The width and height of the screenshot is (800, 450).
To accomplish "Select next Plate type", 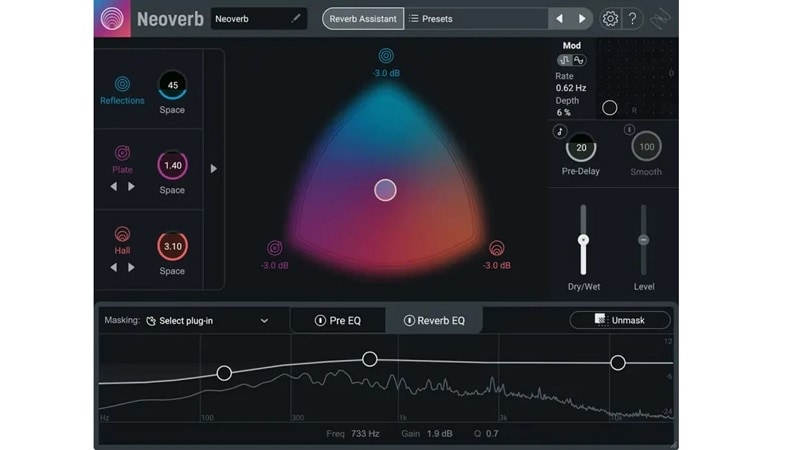I will point(131,187).
